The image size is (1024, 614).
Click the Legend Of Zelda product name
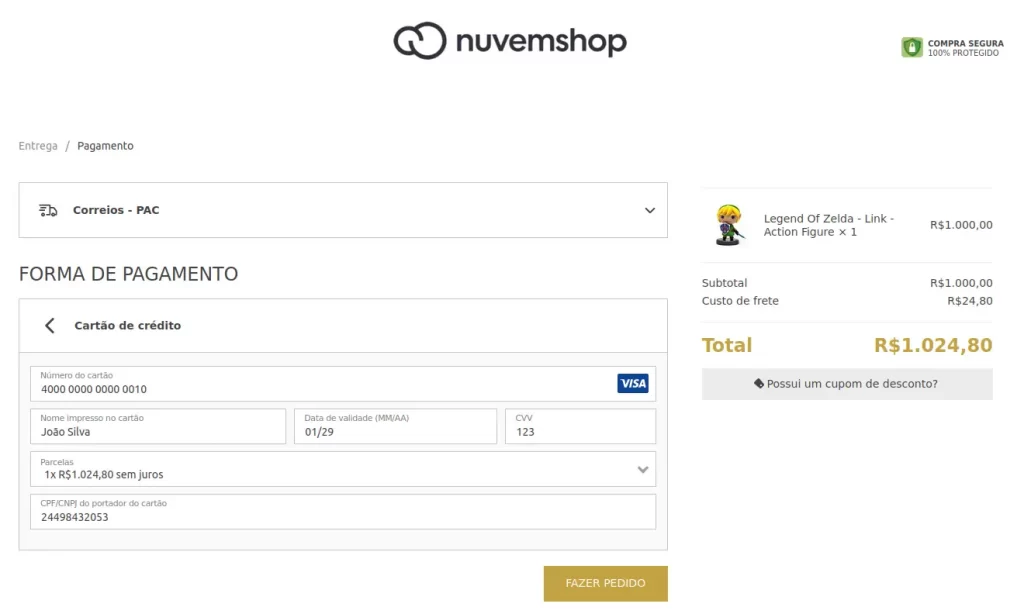click(x=828, y=225)
